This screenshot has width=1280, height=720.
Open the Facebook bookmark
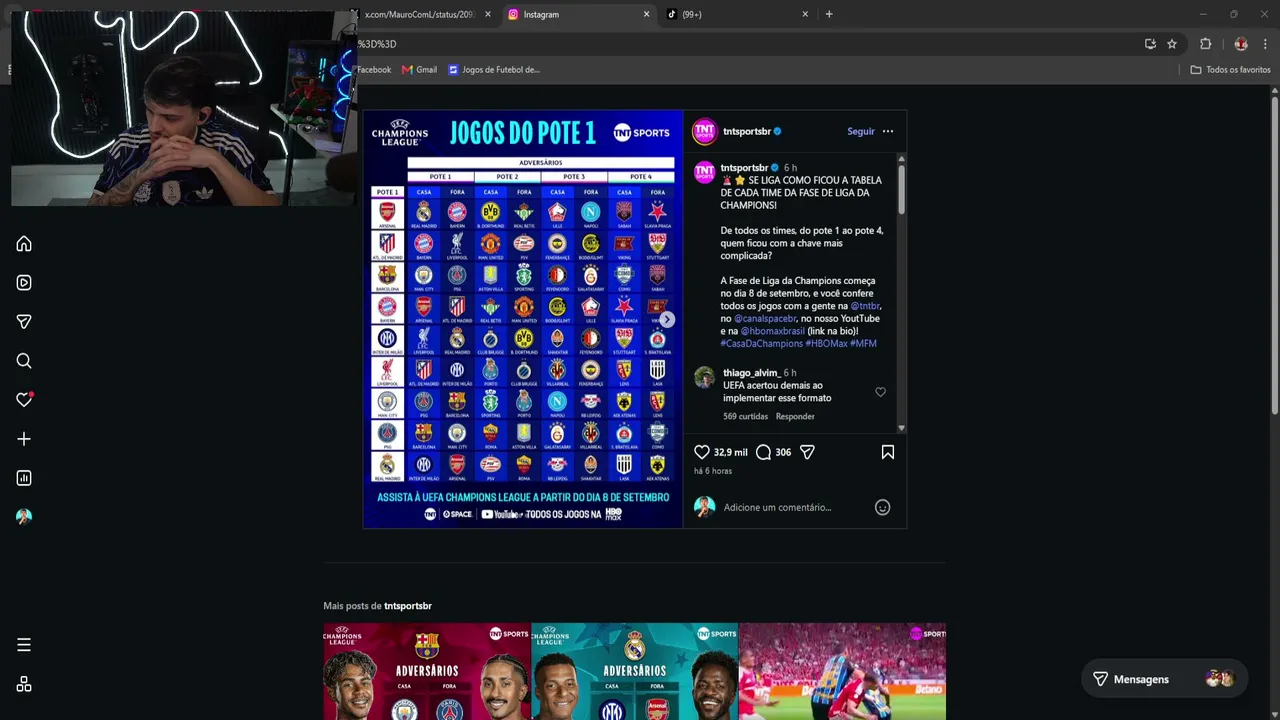(x=374, y=70)
